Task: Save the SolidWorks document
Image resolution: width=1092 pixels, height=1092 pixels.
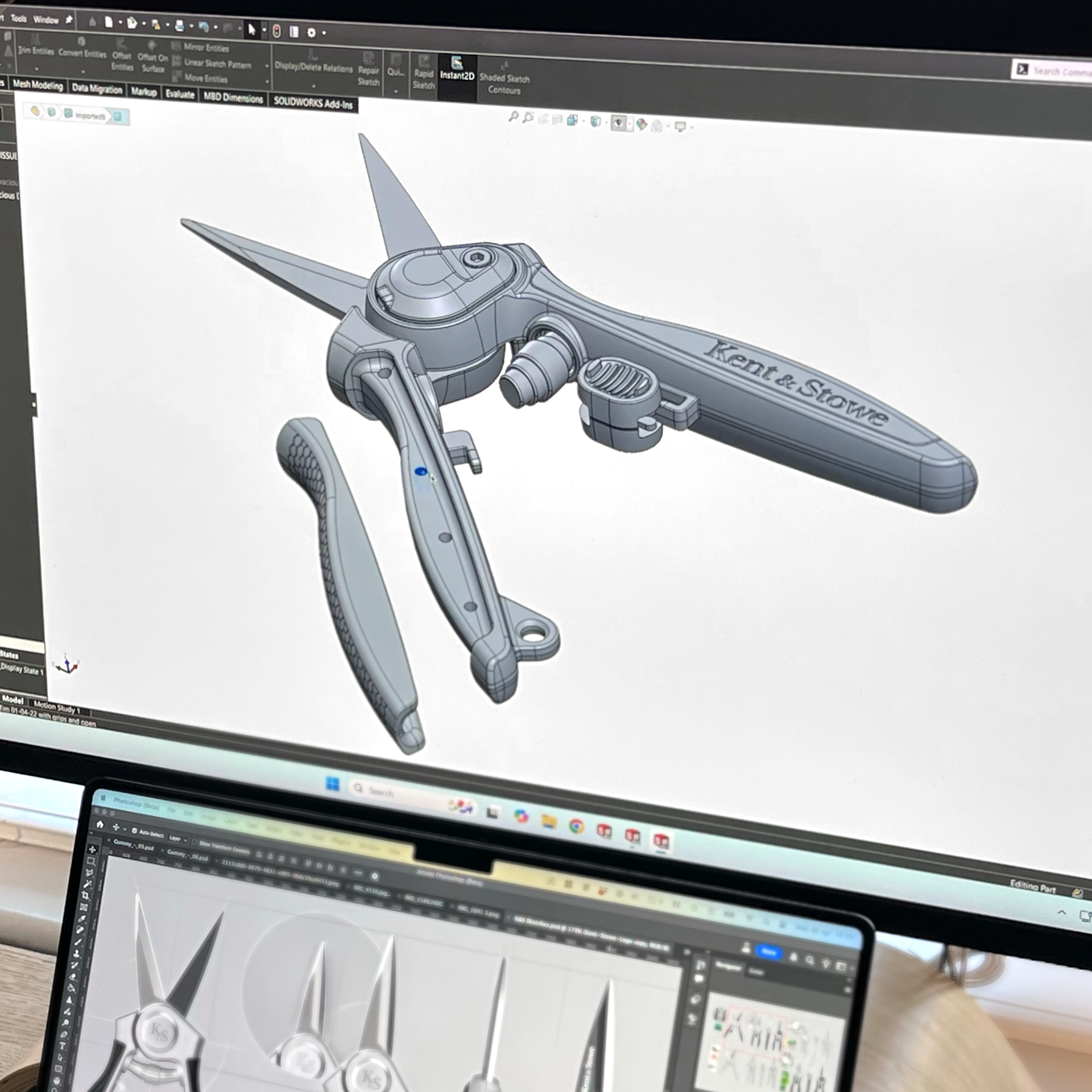Action: click(156, 24)
